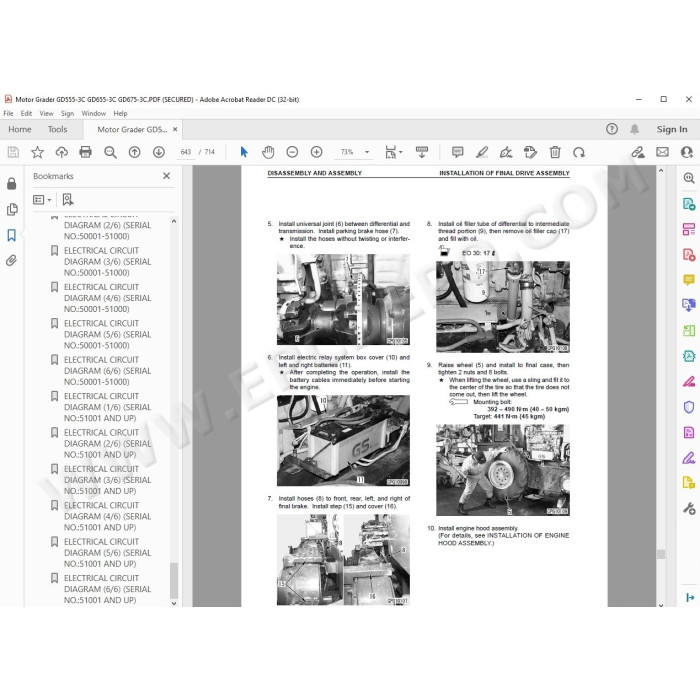Click document vertical scrollbar thumb
The width and height of the screenshot is (700, 700).
pos(661,554)
